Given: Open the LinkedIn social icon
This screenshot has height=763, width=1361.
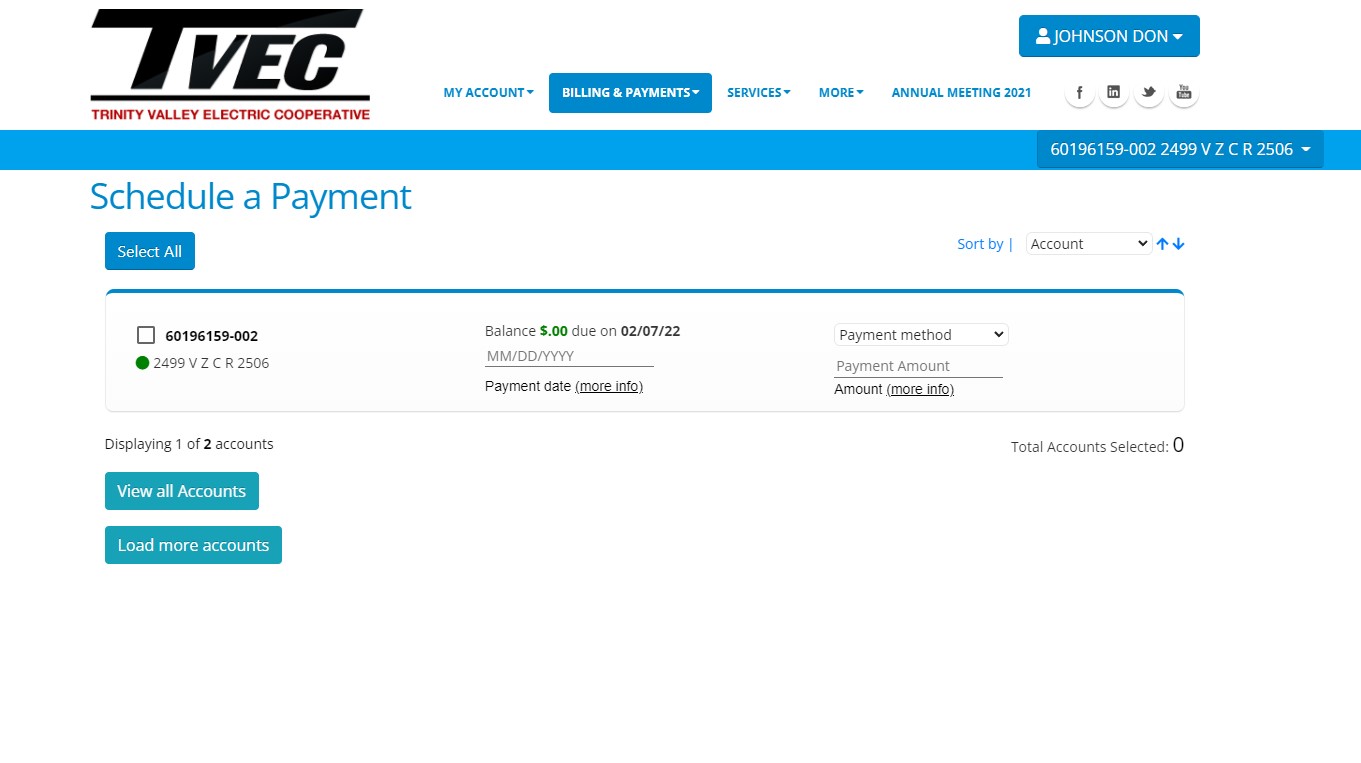Looking at the screenshot, I should [x=1113, y=93].
